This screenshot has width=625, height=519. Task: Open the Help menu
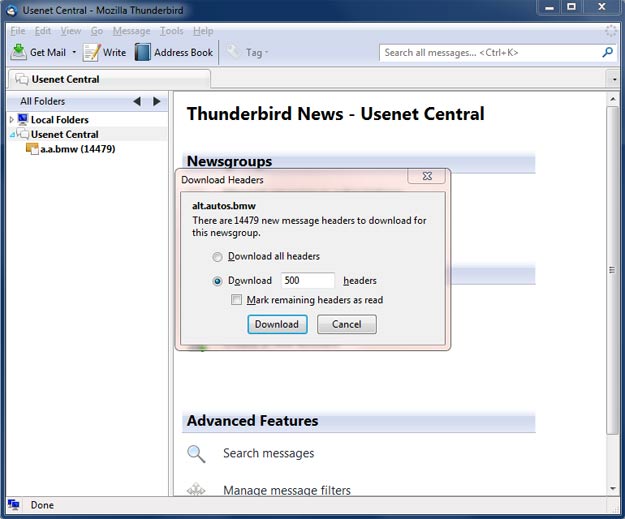tap(203, 31)
